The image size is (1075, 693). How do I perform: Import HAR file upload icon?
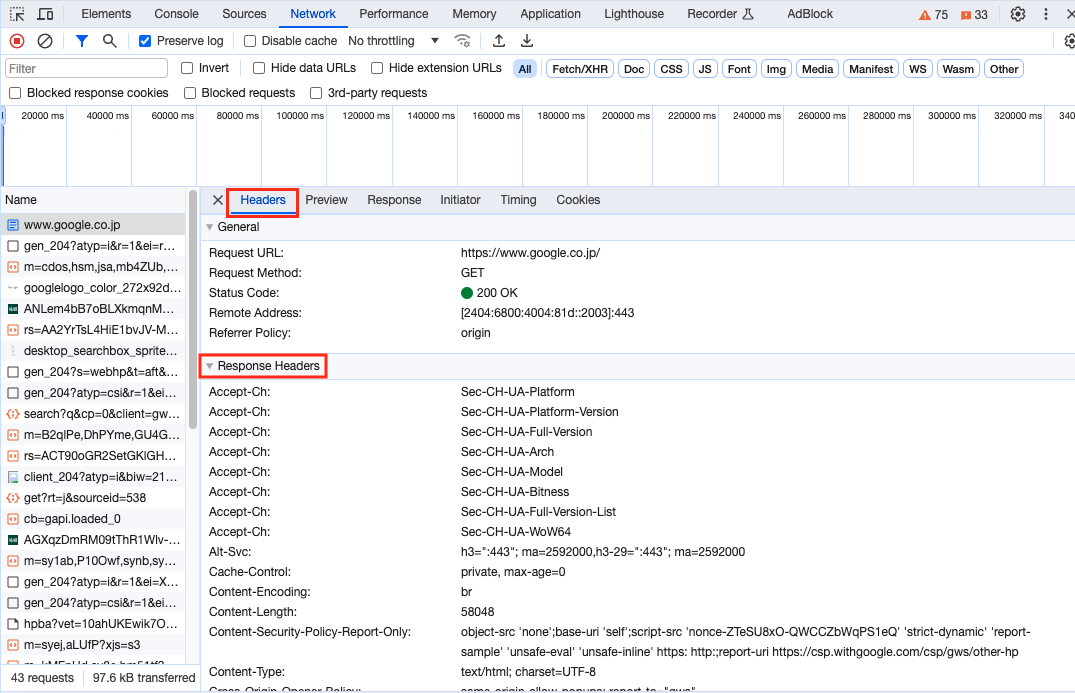point(499,41)
